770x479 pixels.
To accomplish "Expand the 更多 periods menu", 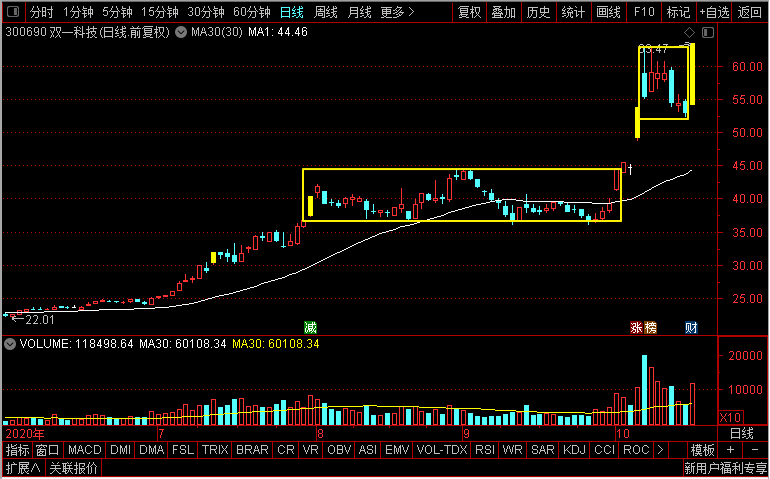I will point(397,12).
